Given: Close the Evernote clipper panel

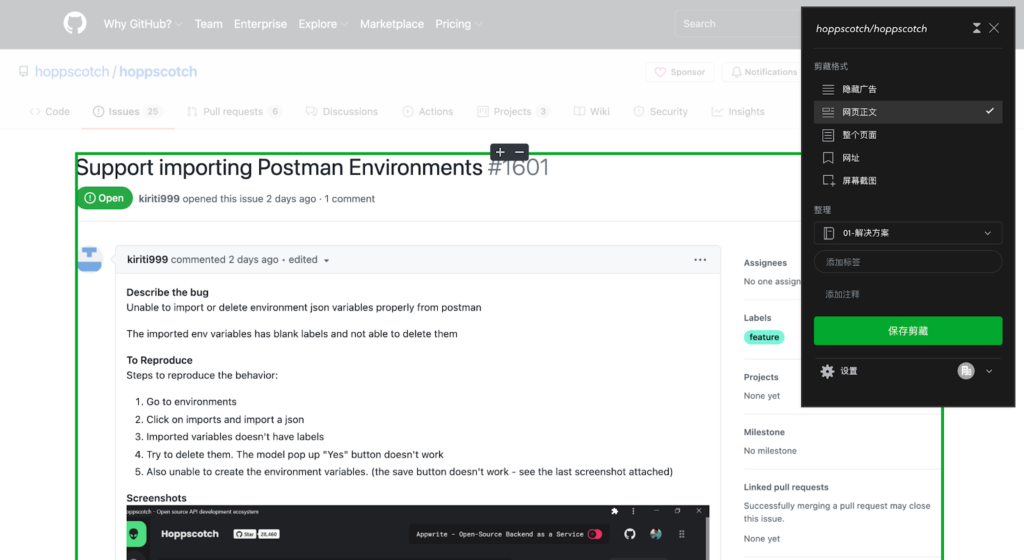Looking at the screenshot, I should [994, 28].
